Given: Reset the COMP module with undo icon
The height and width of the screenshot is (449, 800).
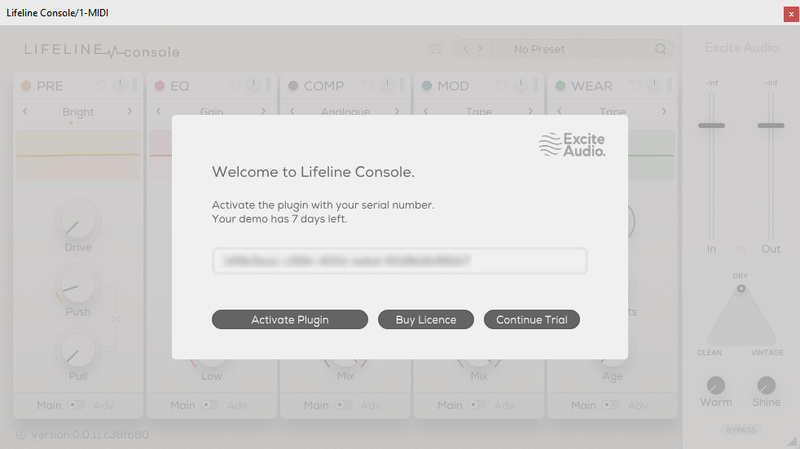Looking at the screenshot, I should point(368,85).
